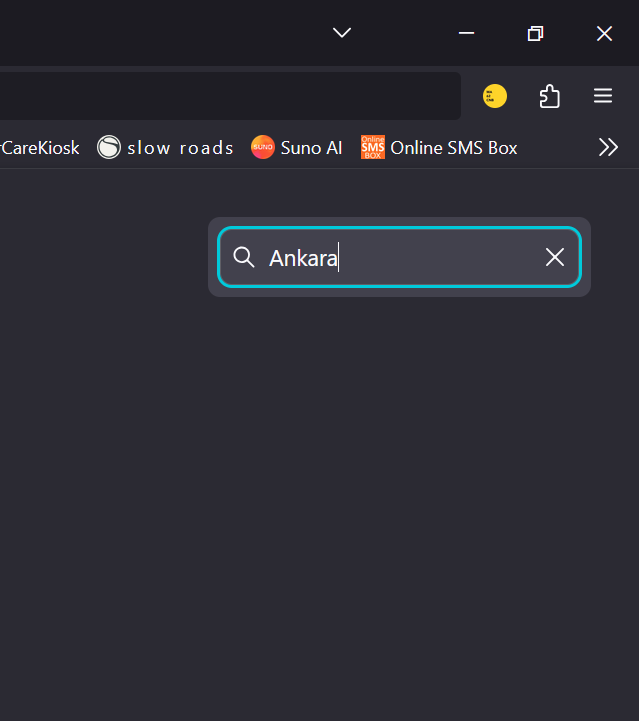Expand the list all tabs chevron
The height and width of the screenshot is (721, 639).
(x=342, y=33)
